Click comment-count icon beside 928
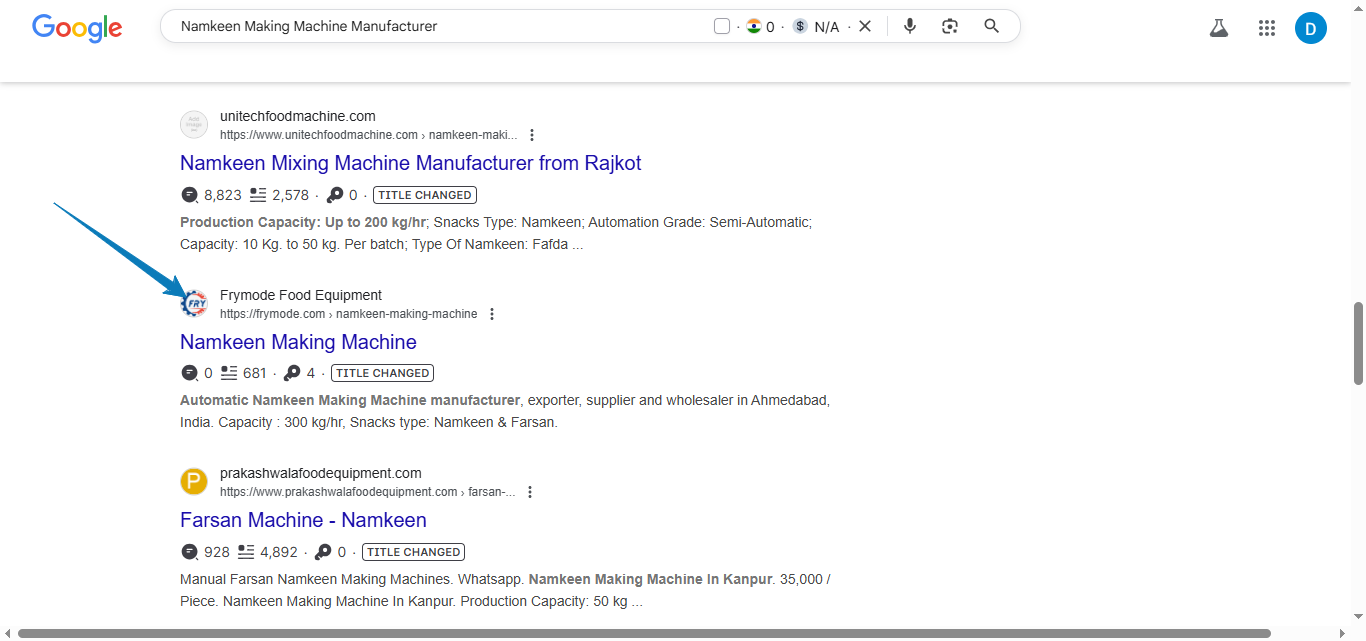 pos(189,552)
